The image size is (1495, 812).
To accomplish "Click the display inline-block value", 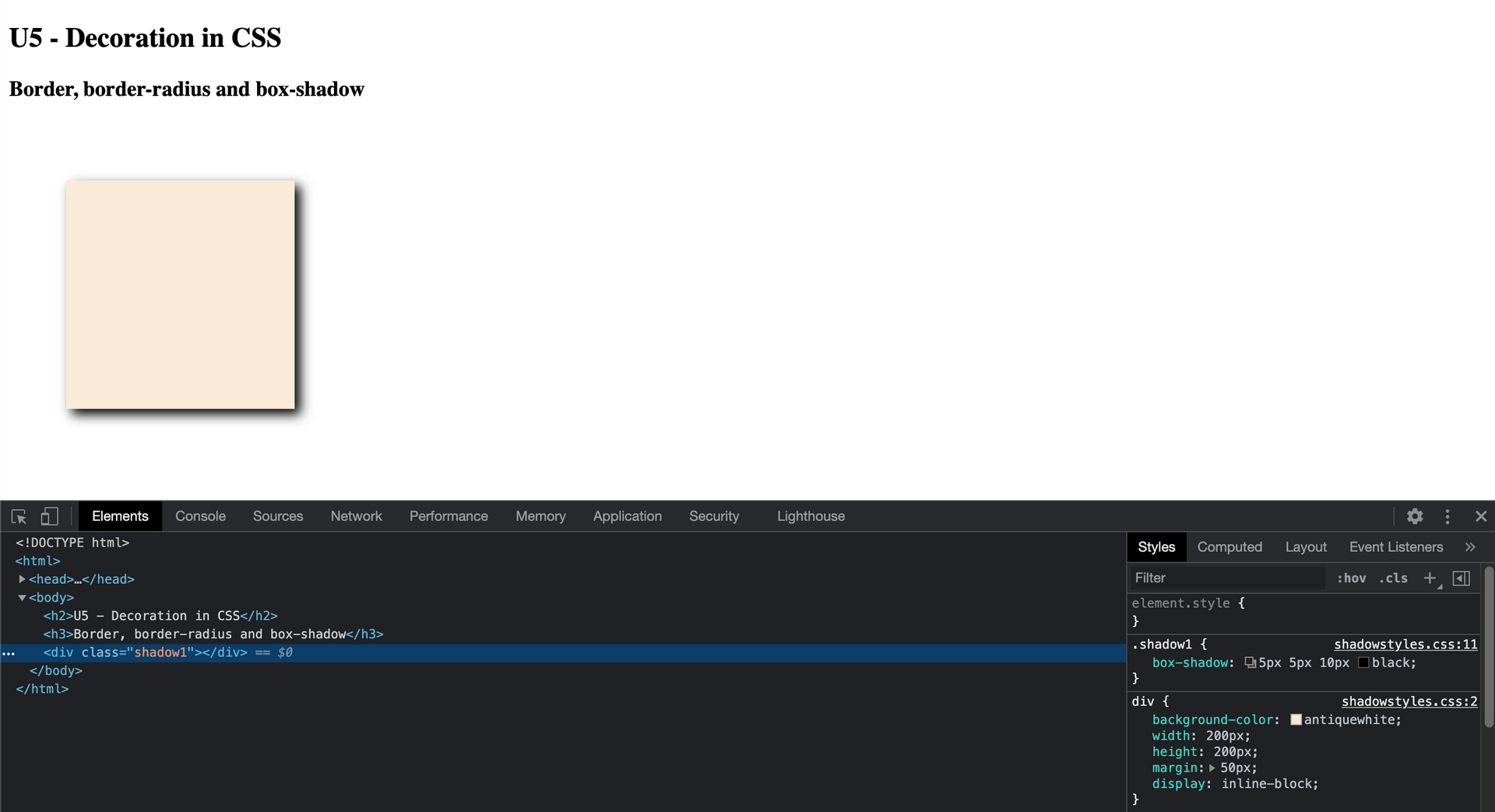I will [1265, 784].
